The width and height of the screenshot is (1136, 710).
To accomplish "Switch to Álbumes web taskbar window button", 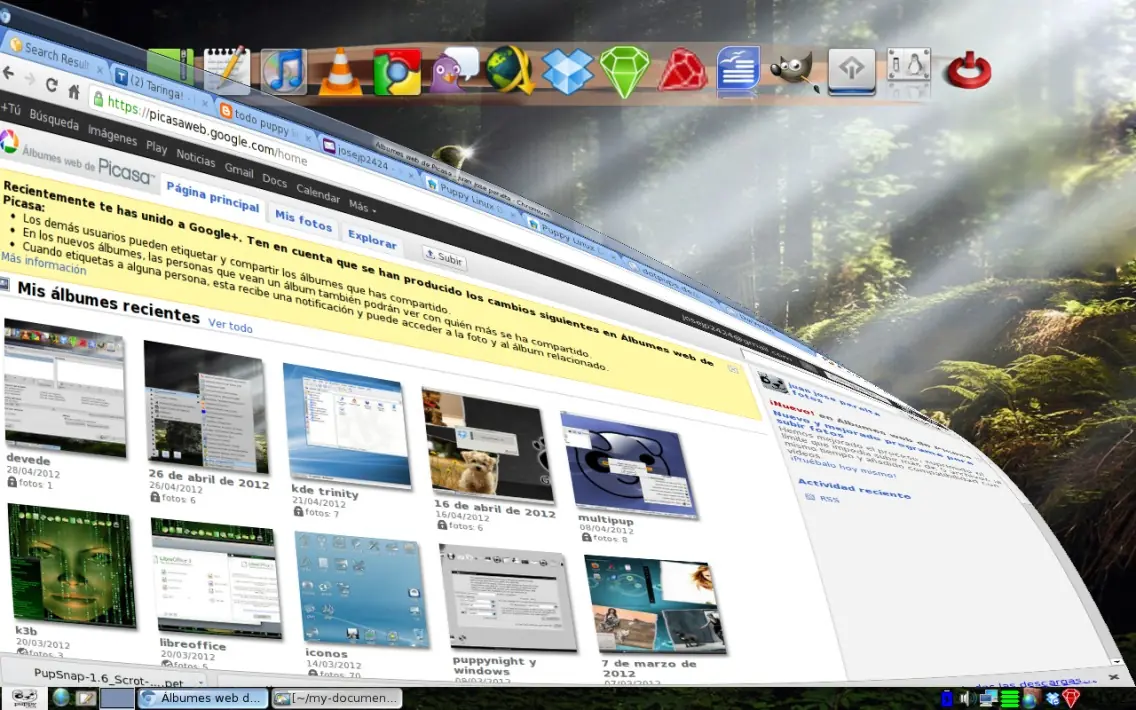I will pyautogui.click(x=201, y=698).
